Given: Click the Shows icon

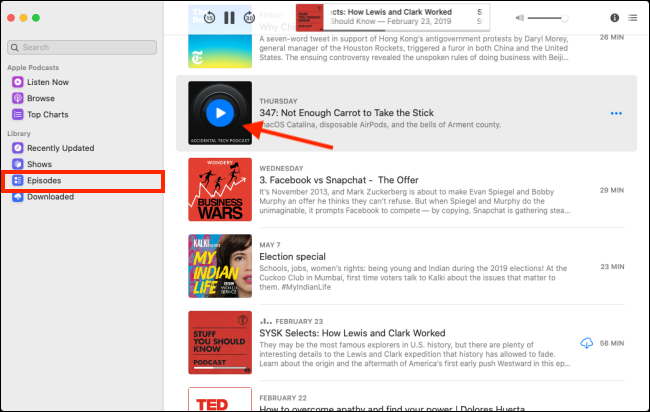Looking at the screenshot, I should point(17,164).
